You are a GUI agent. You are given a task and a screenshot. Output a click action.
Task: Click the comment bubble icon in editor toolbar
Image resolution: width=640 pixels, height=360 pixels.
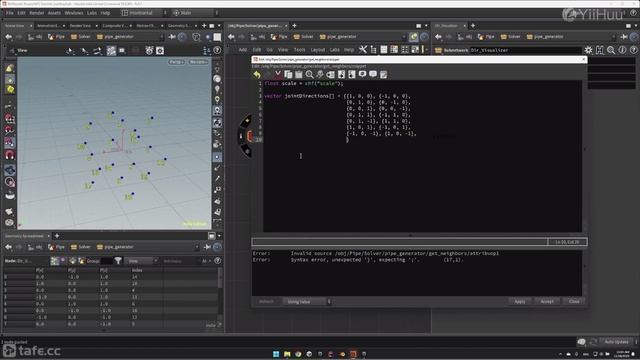pyautogui.click(x=362, y=74)
